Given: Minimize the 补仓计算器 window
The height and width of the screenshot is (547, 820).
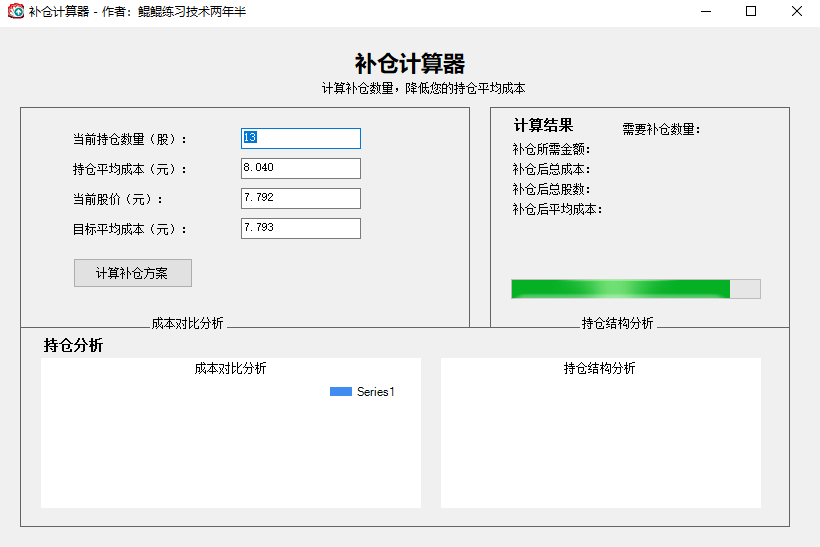Looking at the screenshot, I should [x=705, y=12].
